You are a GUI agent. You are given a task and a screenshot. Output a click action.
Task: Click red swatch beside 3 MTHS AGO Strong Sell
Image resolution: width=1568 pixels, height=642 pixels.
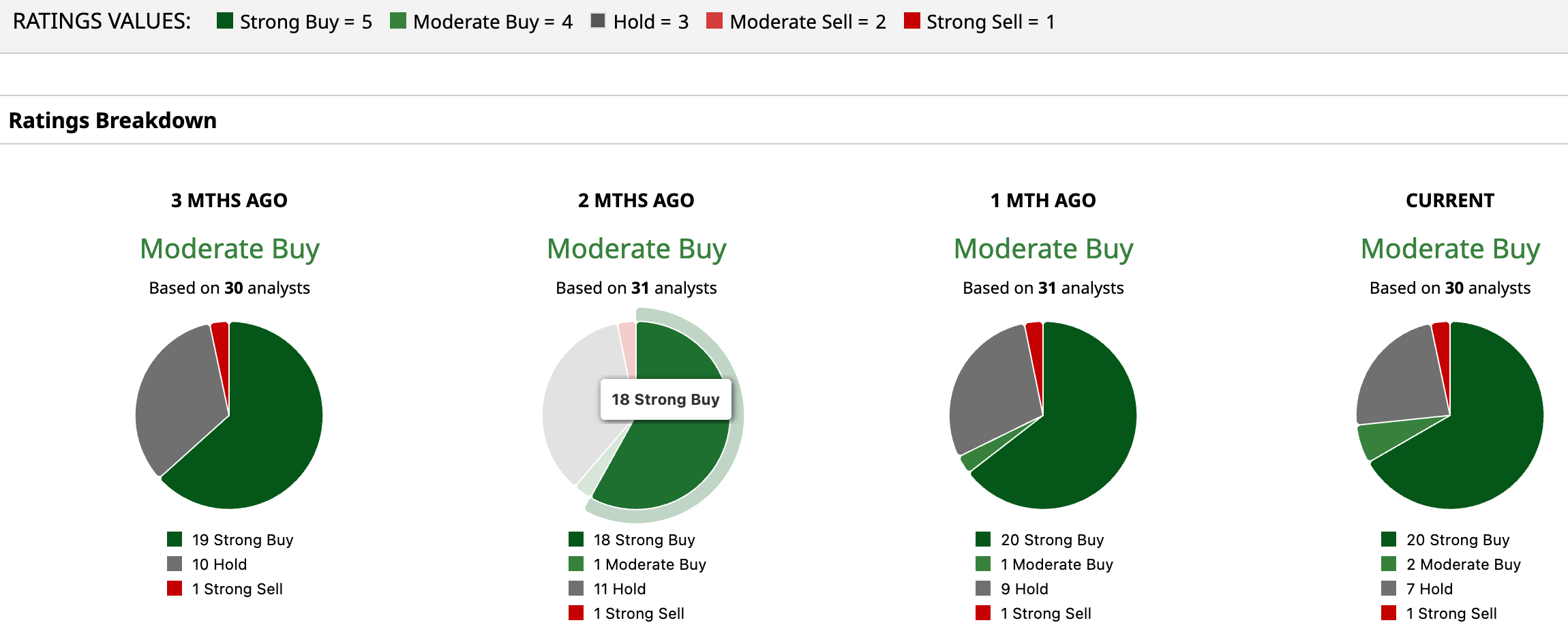coord(175,588)
